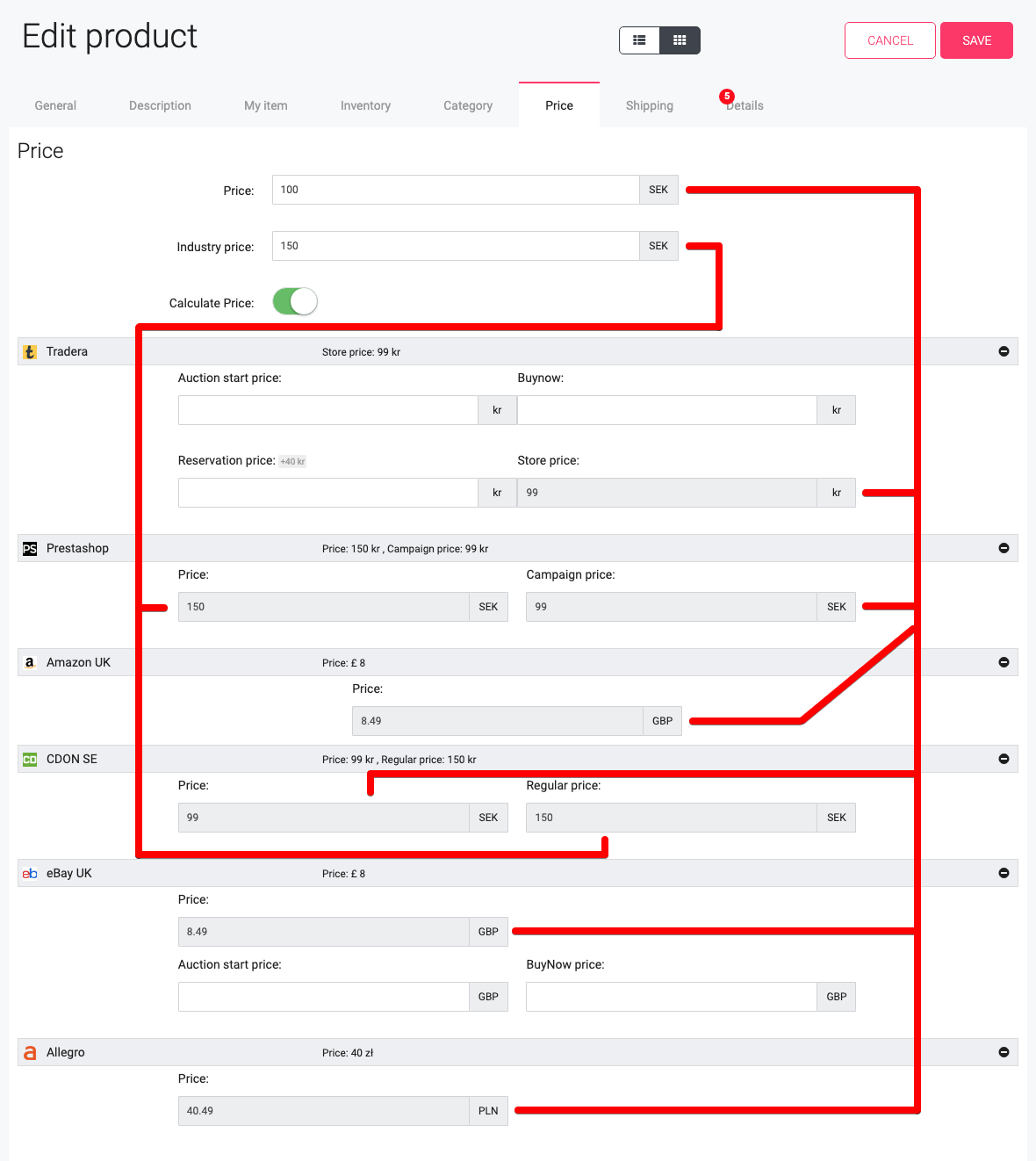The height and width of the screenshot is (1161, 1036).
Task: Click eBay UK Auction start price field
Action: pyautogui.click(x=324, y=997)
